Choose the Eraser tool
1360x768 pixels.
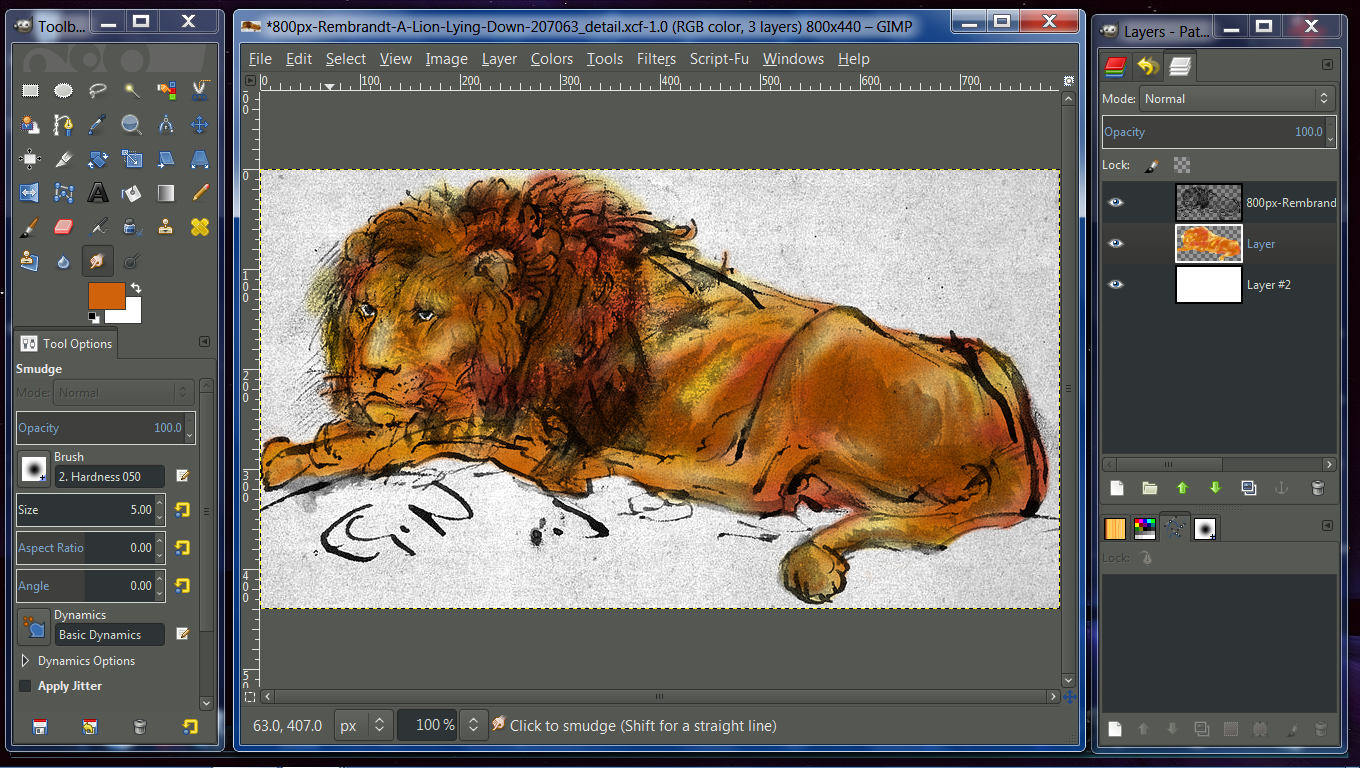tap(64, 227)
